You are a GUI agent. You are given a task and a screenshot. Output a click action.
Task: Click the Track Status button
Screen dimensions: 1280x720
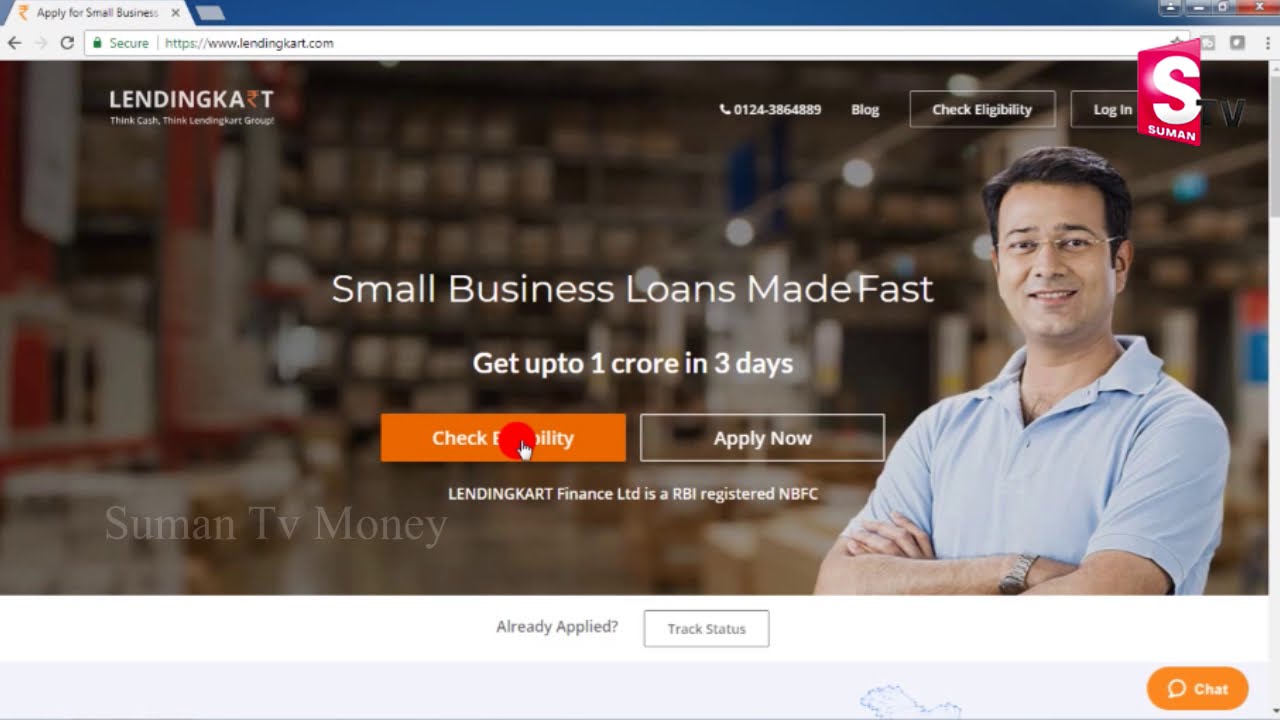pyautogui.click(x=706, y=629)
